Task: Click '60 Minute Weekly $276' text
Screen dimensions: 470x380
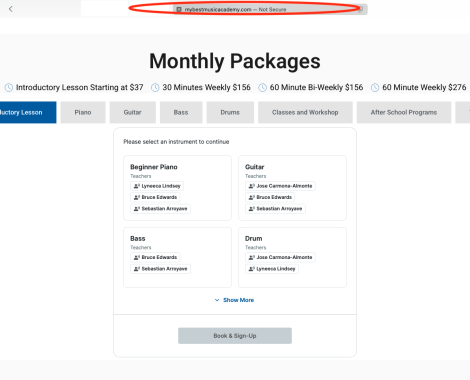Action: 424,87
